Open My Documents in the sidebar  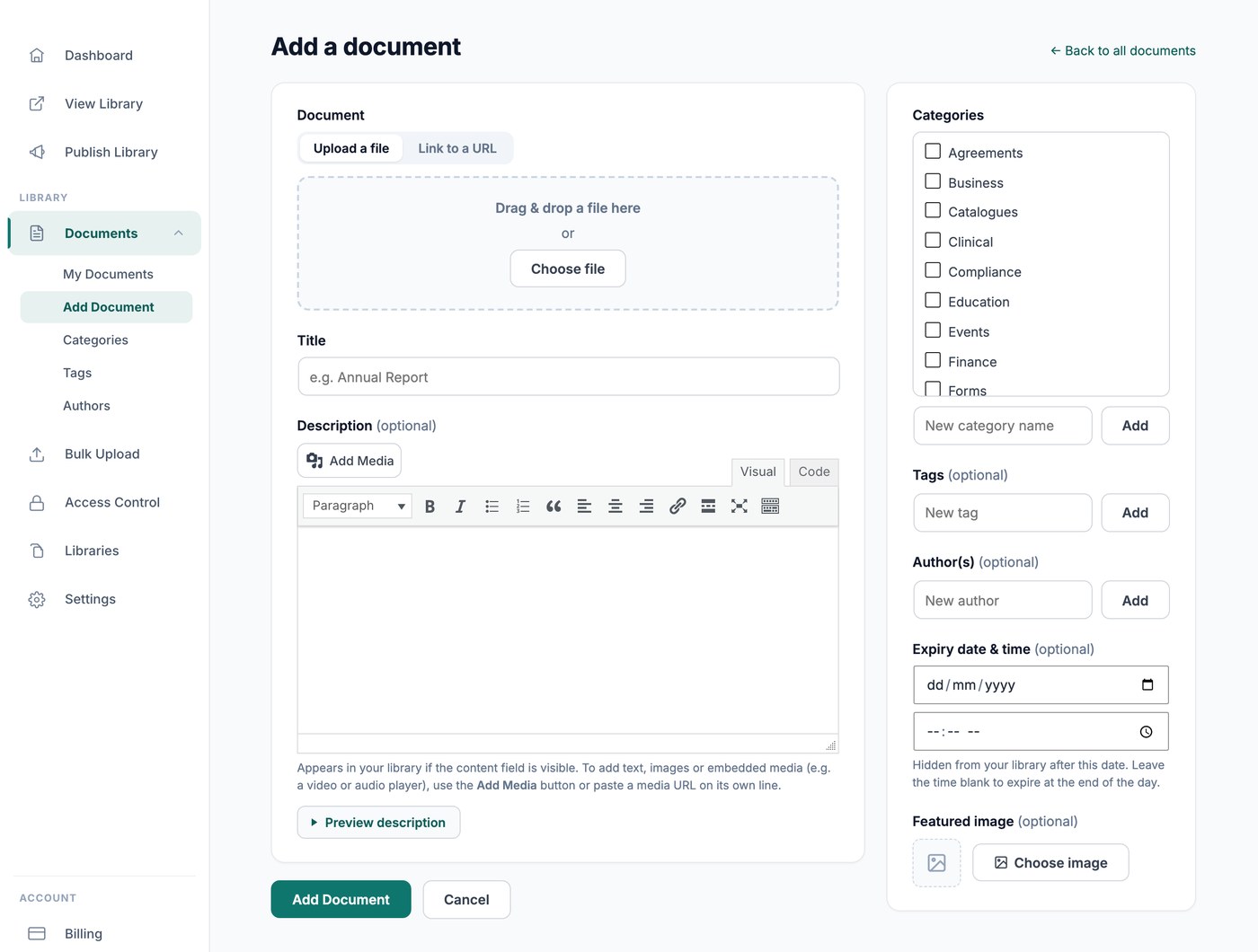click(108, 275)
